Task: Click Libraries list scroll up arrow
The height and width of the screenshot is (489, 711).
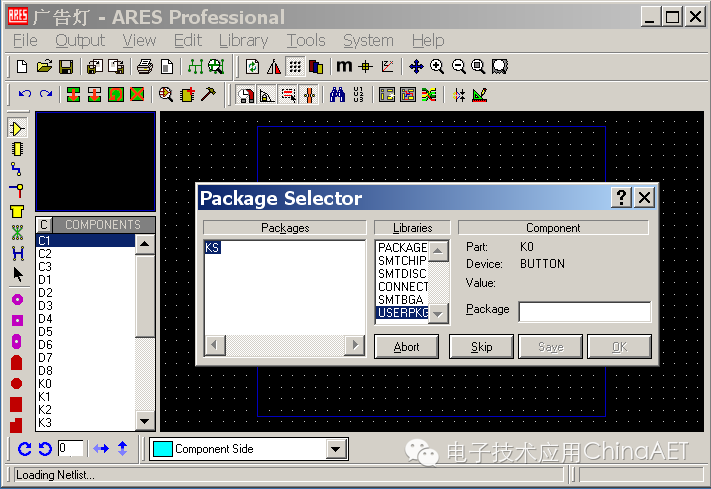Action: pos(438,251)
